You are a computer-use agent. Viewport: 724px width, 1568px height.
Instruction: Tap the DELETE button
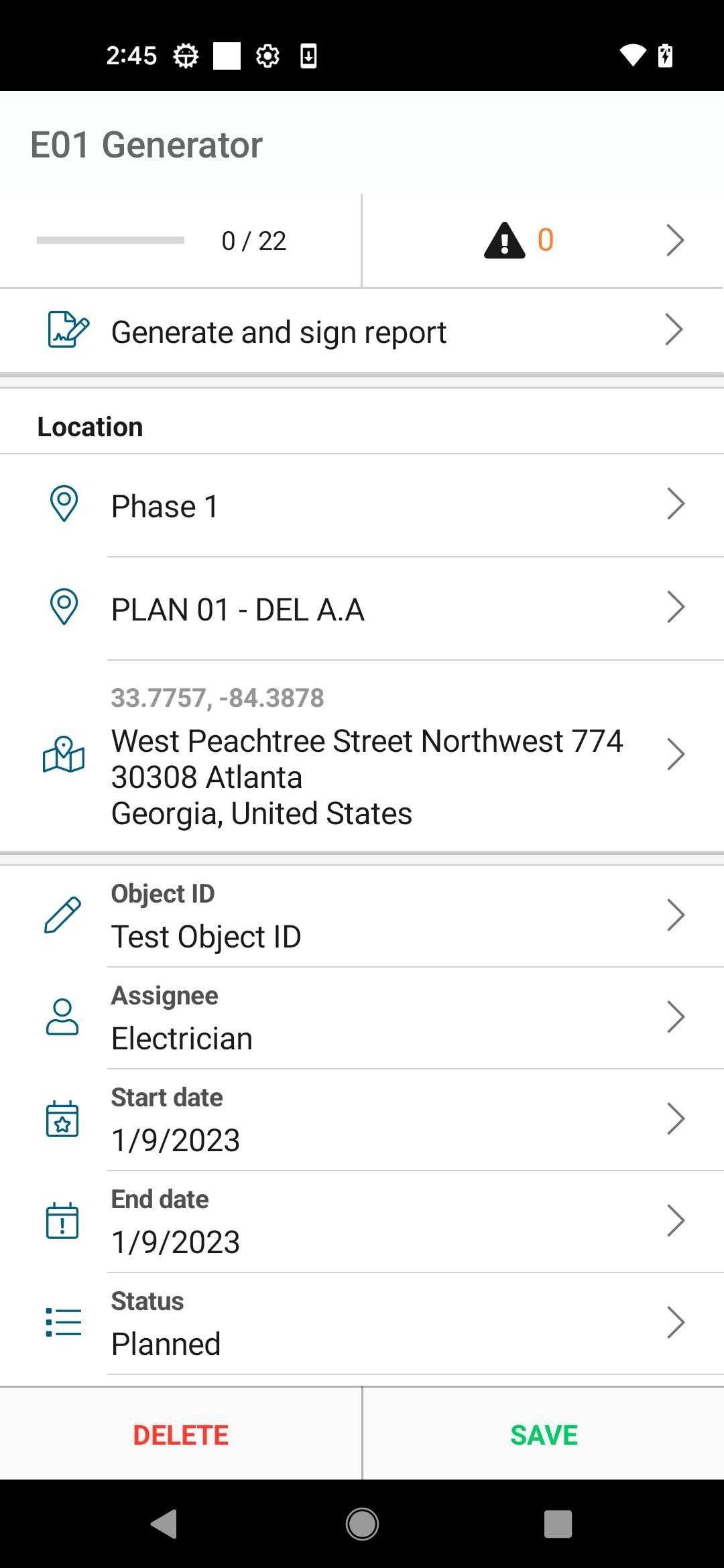pyautogui.click(x=181, y=1435)
